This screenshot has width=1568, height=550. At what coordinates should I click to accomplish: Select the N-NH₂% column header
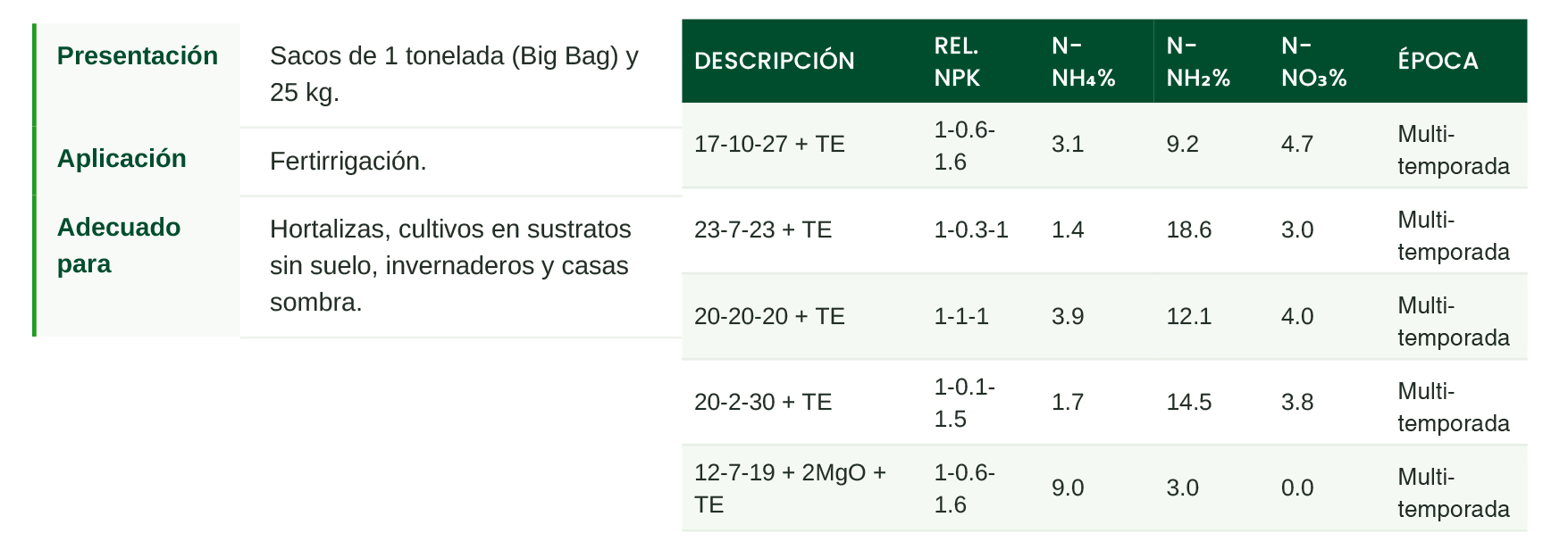[x=1198, y=61]
